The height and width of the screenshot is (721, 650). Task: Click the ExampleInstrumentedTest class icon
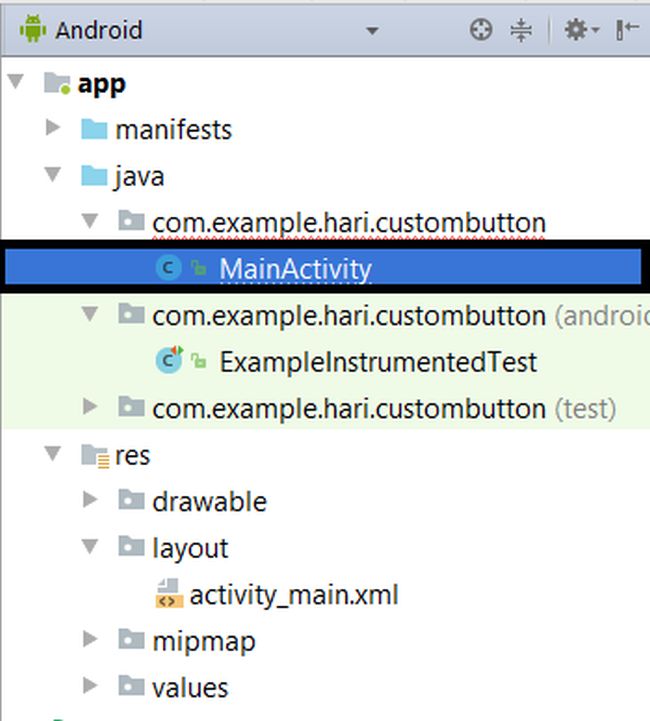click(168, 361)
